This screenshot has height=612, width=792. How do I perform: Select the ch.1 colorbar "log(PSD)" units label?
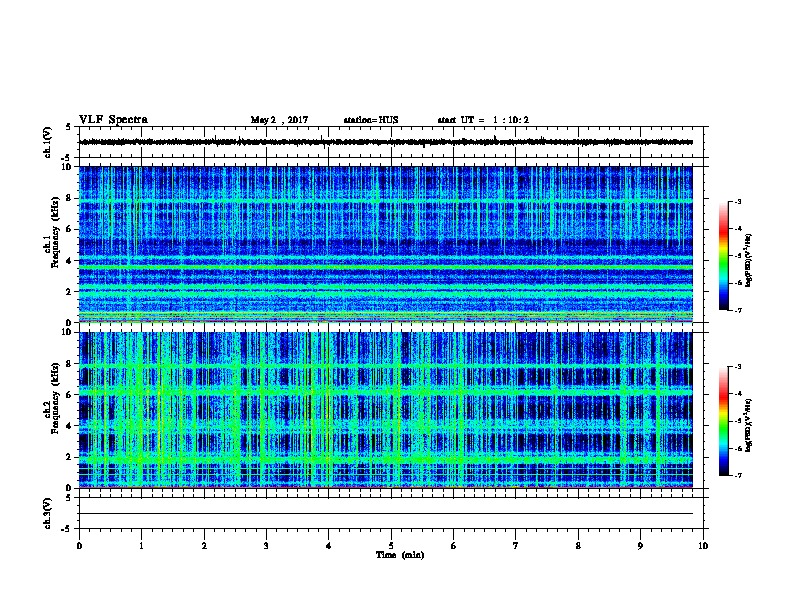749,260
